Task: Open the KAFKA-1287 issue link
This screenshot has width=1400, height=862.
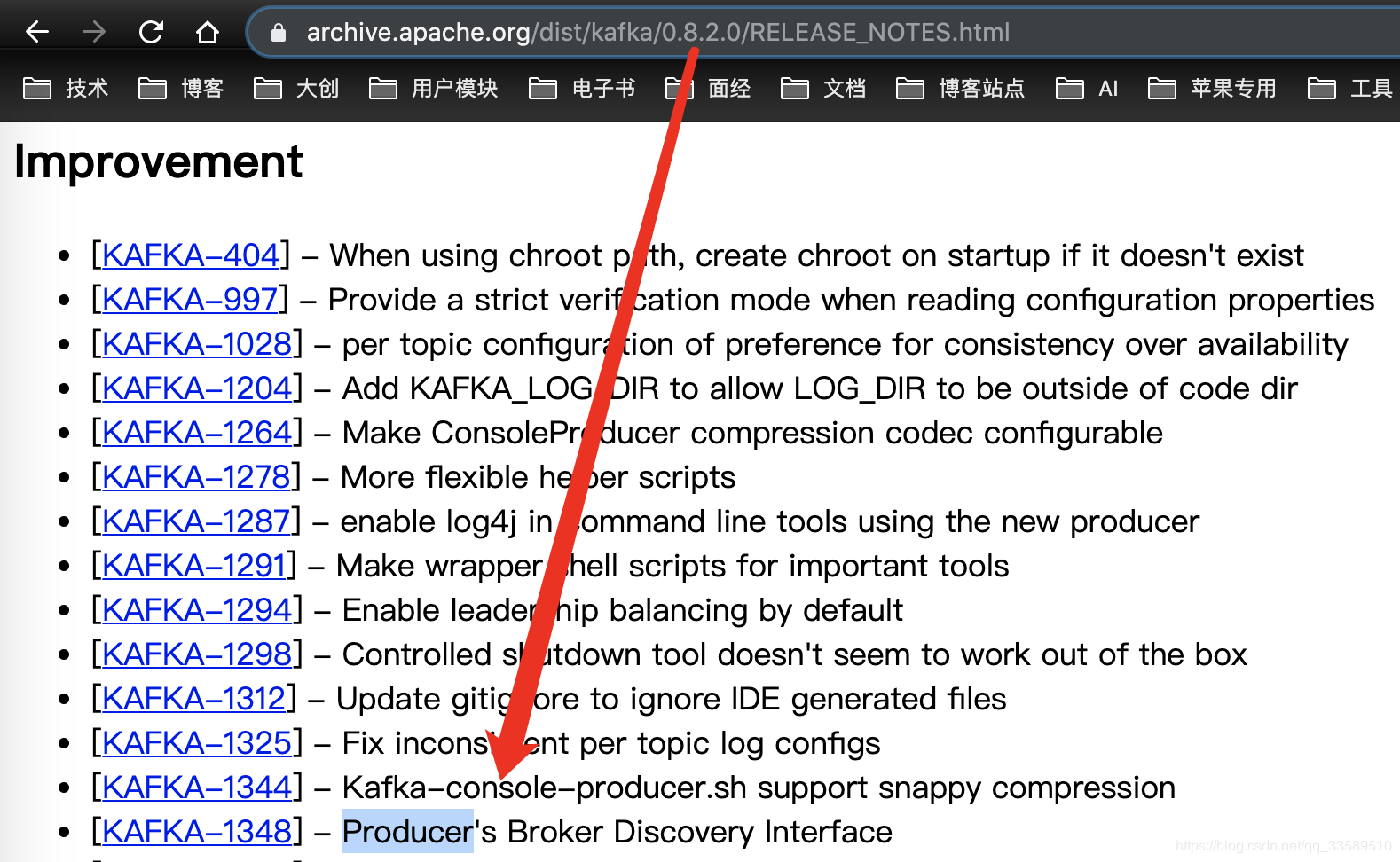Action: 196,521
